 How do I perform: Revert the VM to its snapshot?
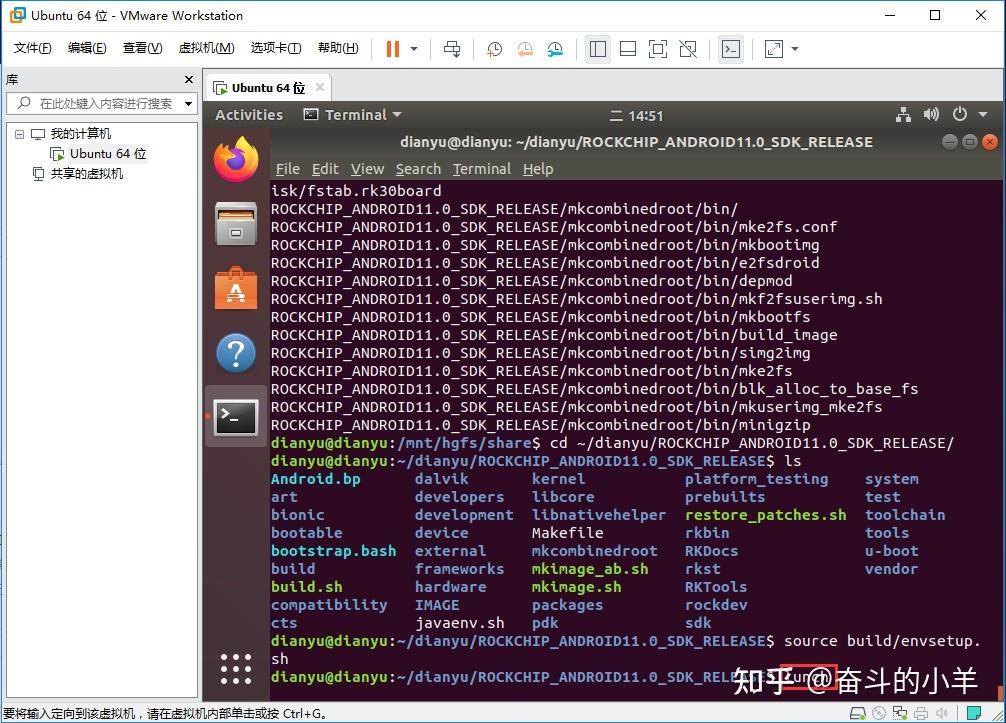525,48
